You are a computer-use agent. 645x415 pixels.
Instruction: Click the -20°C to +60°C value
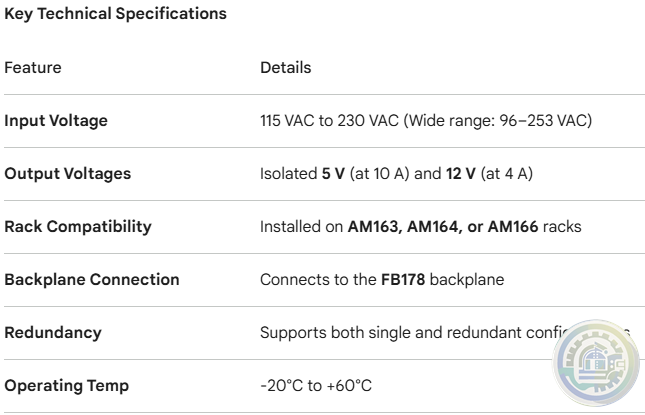(x=315, y=385)
